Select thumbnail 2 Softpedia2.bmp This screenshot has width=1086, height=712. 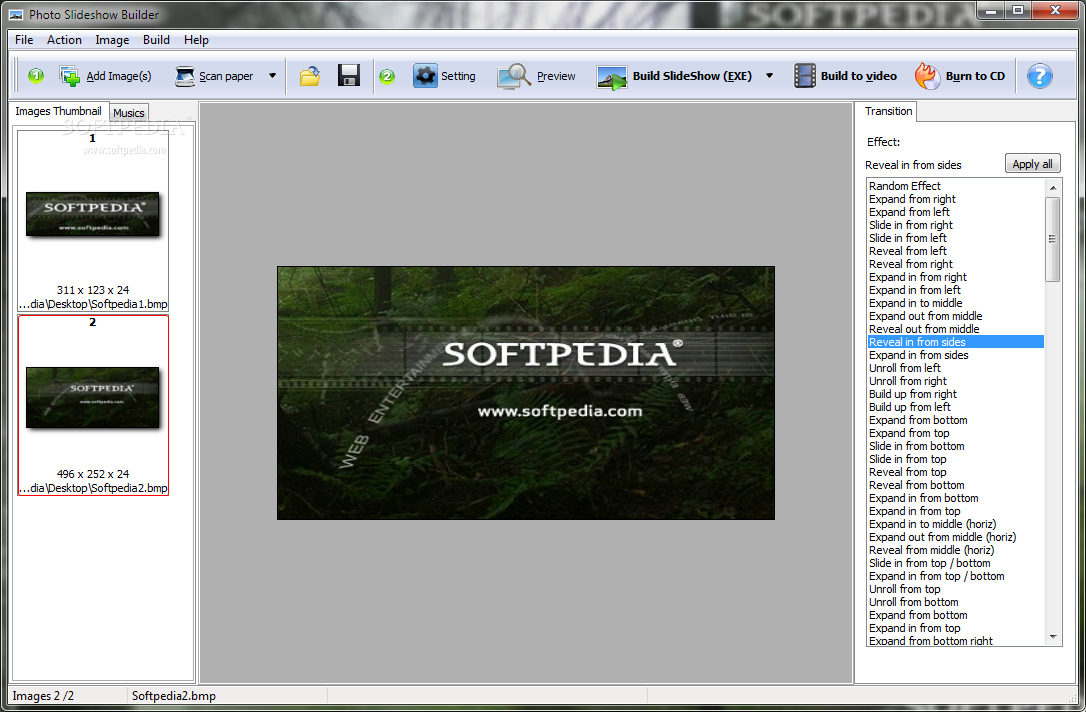click(x=93, y=405)
